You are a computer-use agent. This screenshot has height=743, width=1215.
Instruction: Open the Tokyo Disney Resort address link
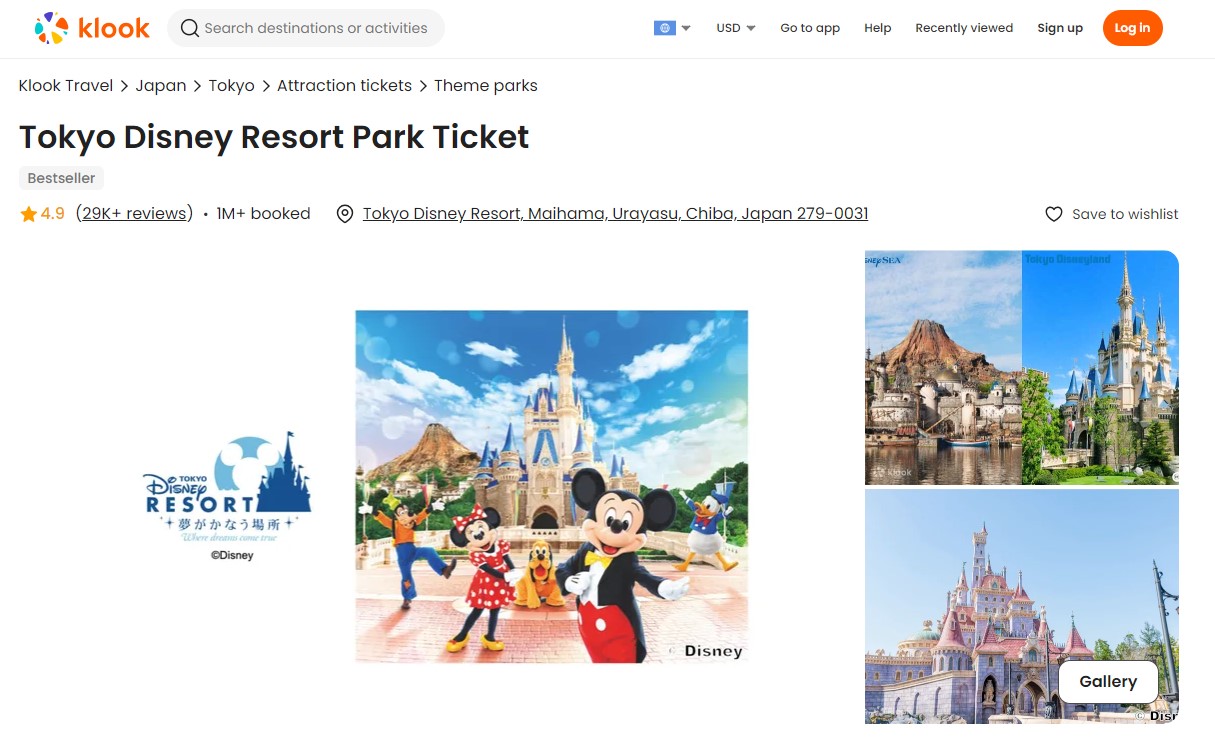point(615,214)
